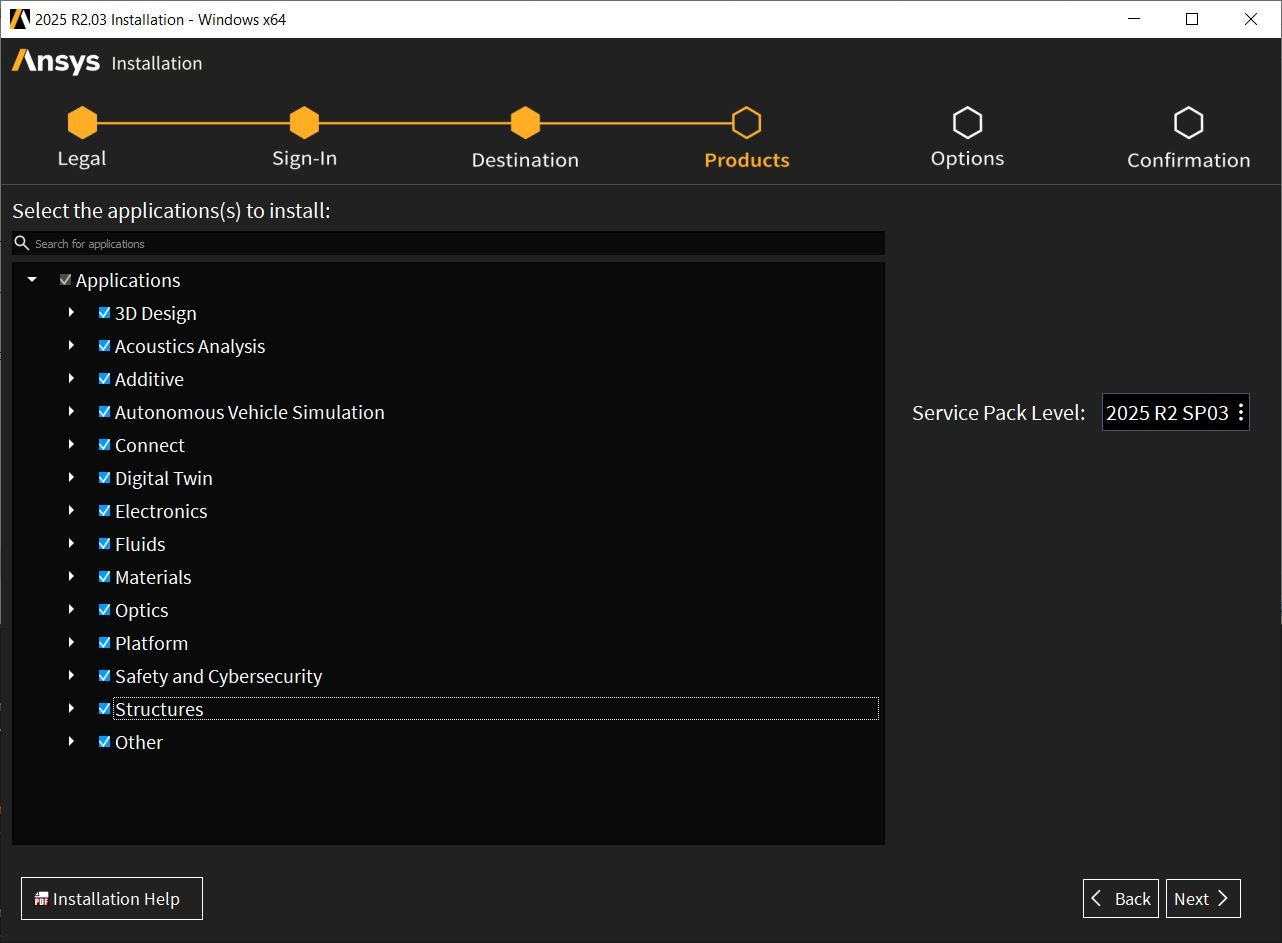Uncheck the 3D Design checkbox
This screenshot has height=943, width=1282.
click(x=104, y=313)
